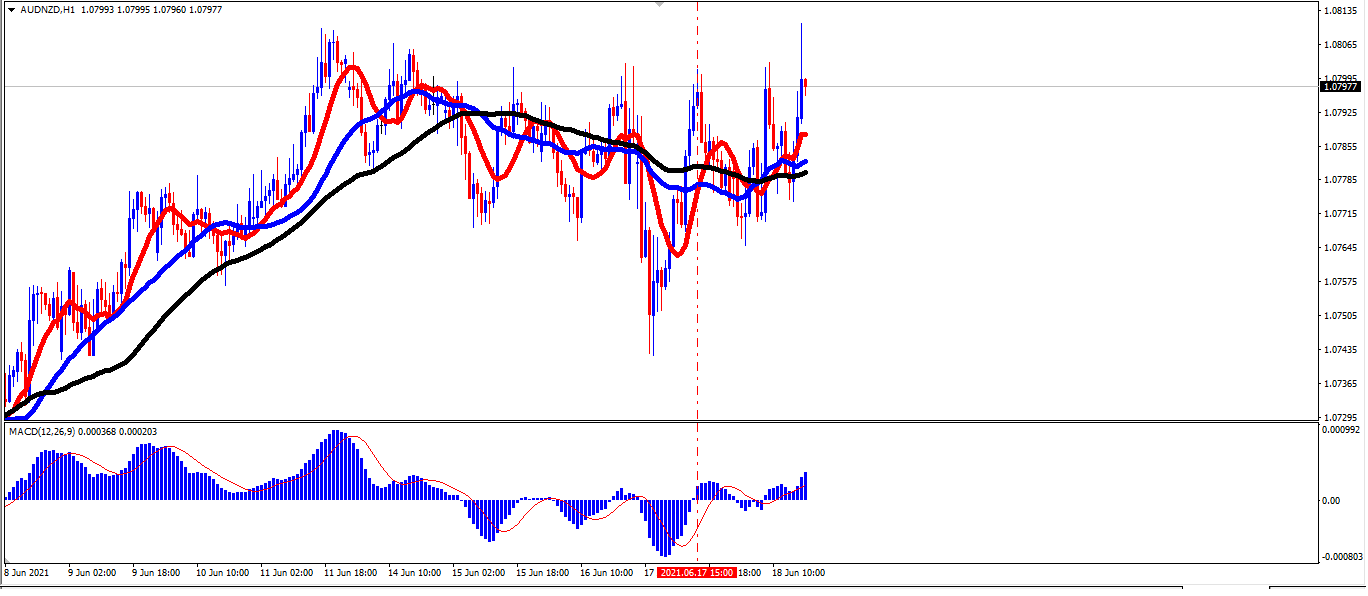Screen dimensions: 1368x596
Task: Click open value 1.07993 in chart header
Action: point(96,10)
